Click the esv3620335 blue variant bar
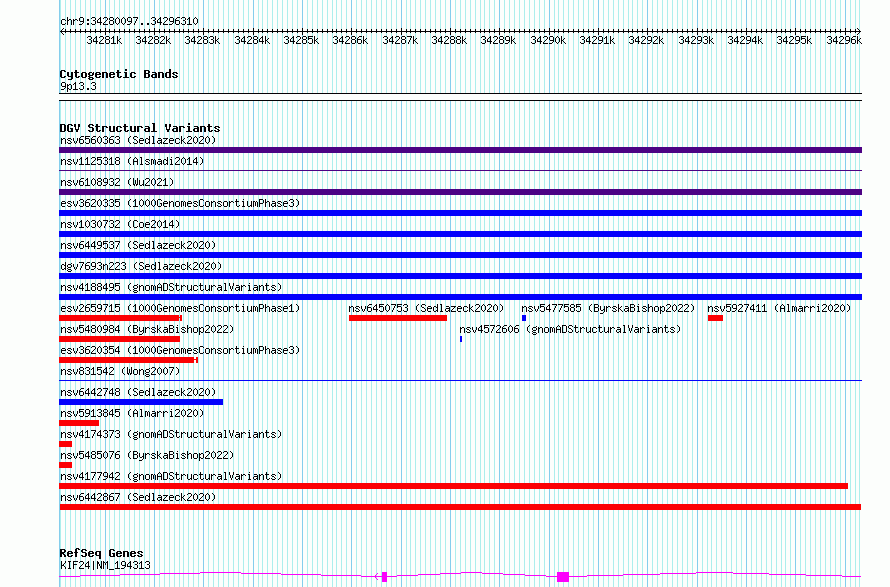The width and height of the screenshot is (890, 587). [x=460, y=213]
